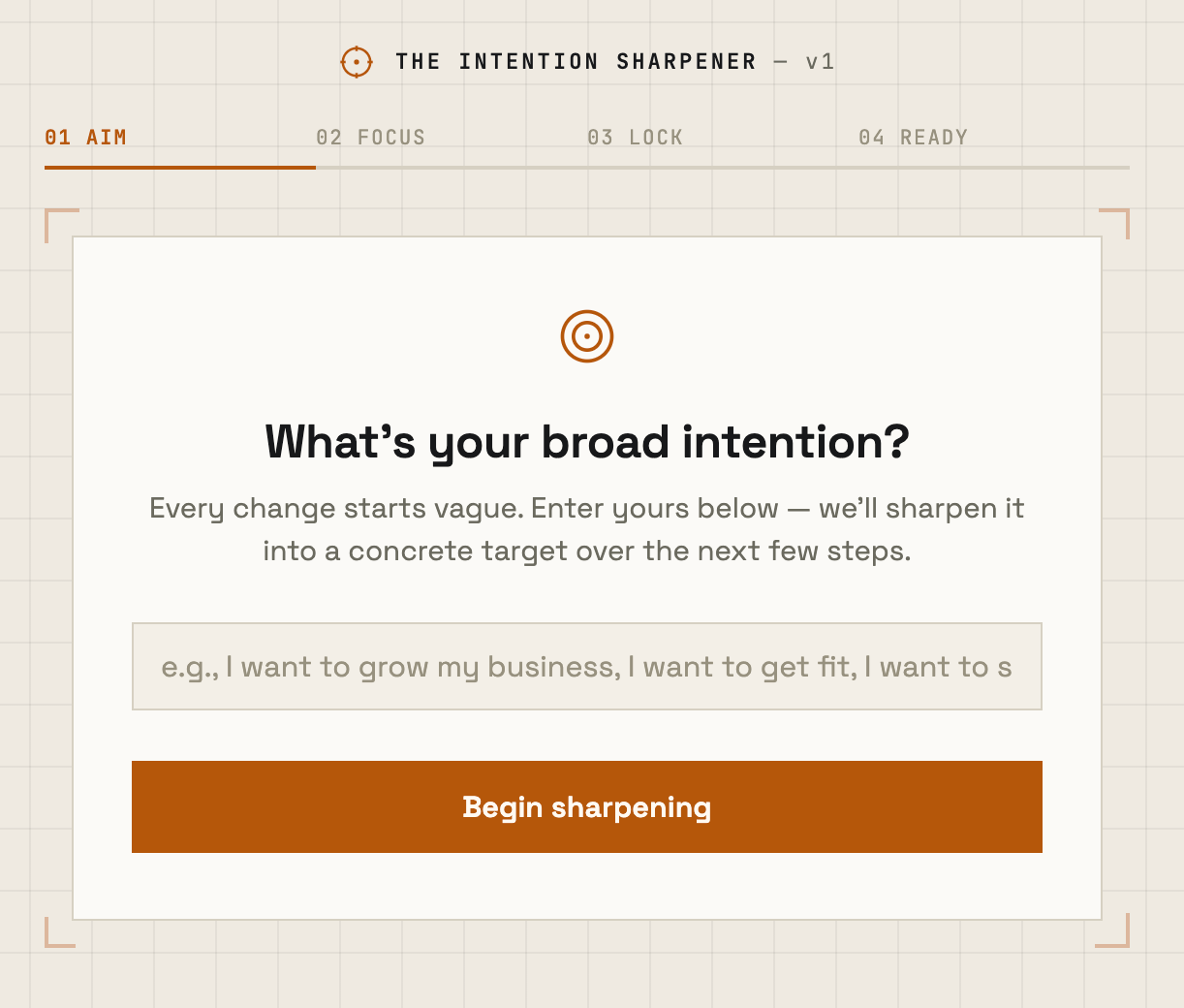Focus the broad intention text field
Image resolution: width=1184 pixels, height=1008 pixels.
coord(587,667)
